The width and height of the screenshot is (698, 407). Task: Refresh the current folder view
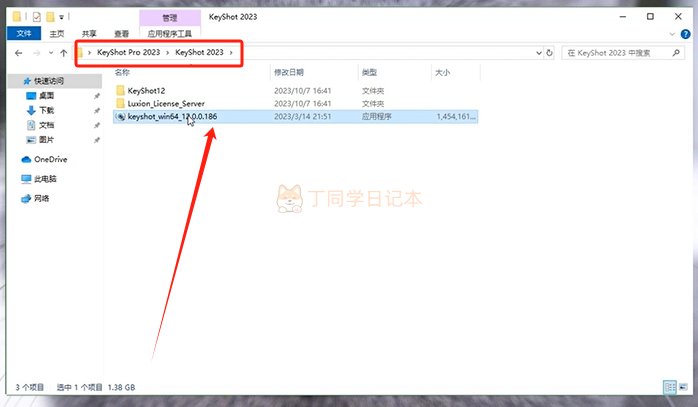[x=549, y=53]
